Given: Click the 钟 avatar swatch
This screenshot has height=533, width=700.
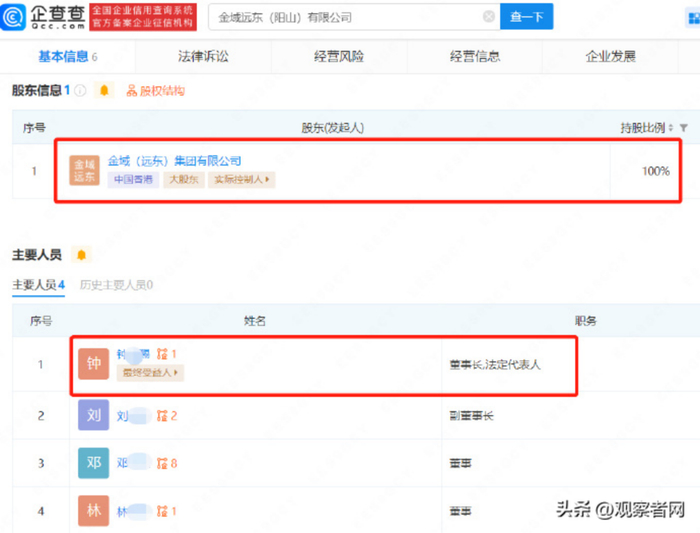Looking at the screenshot, I should click(x=93, y=364).
